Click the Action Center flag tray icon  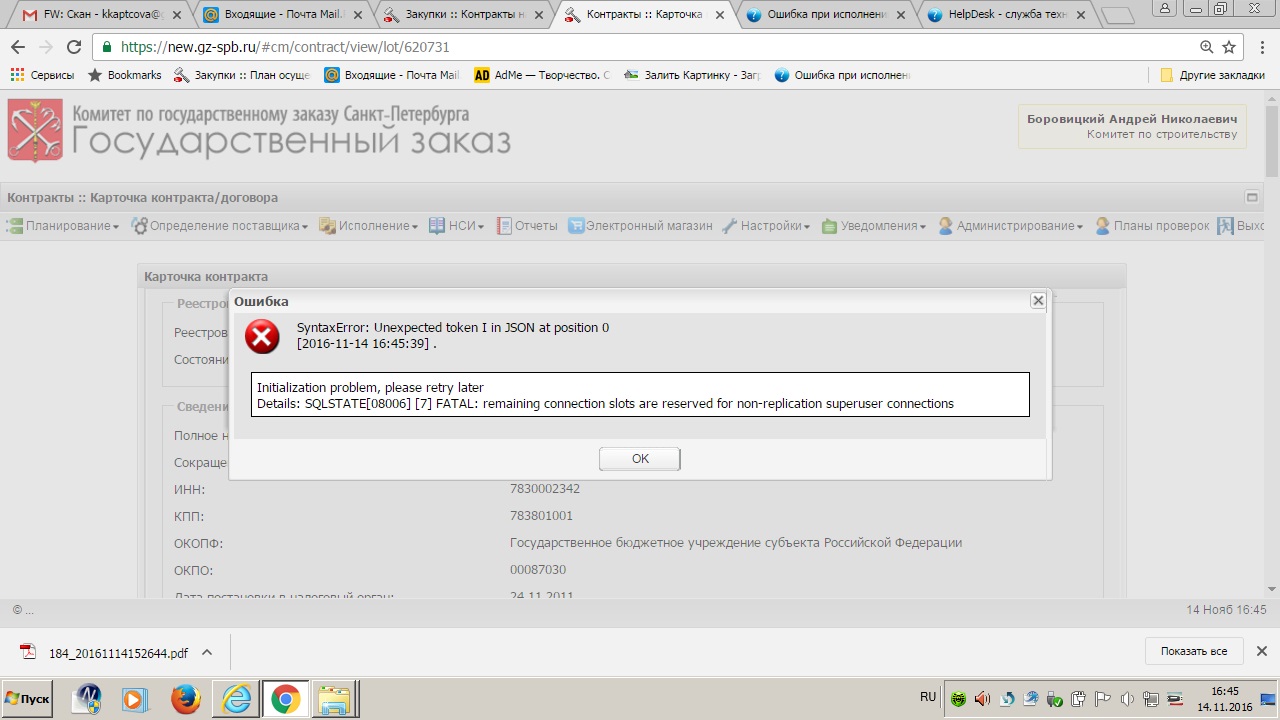point(1104,699)
